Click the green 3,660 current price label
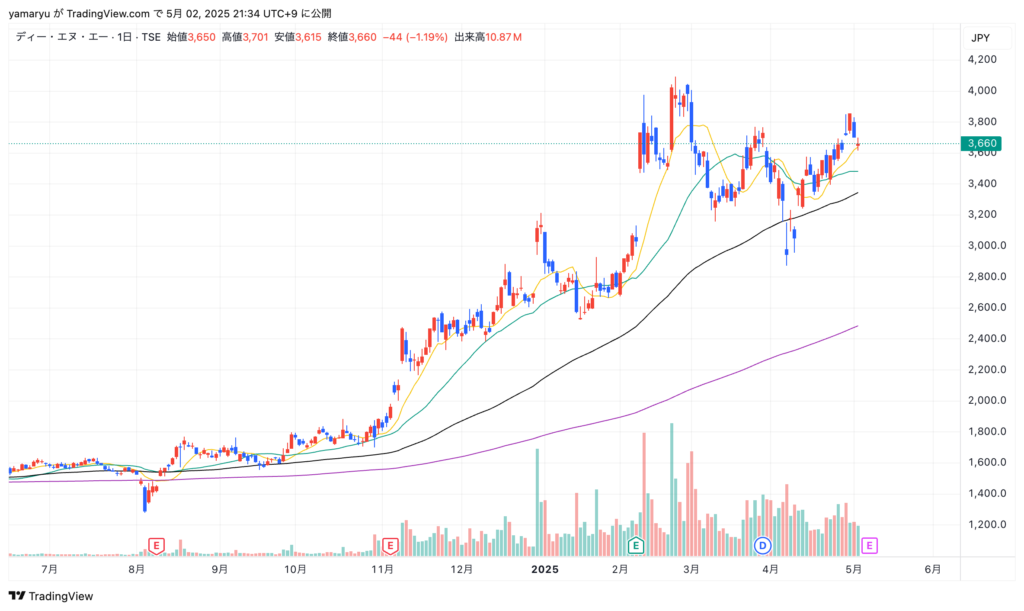The image size is (1024, 611). tap(981, 143)
